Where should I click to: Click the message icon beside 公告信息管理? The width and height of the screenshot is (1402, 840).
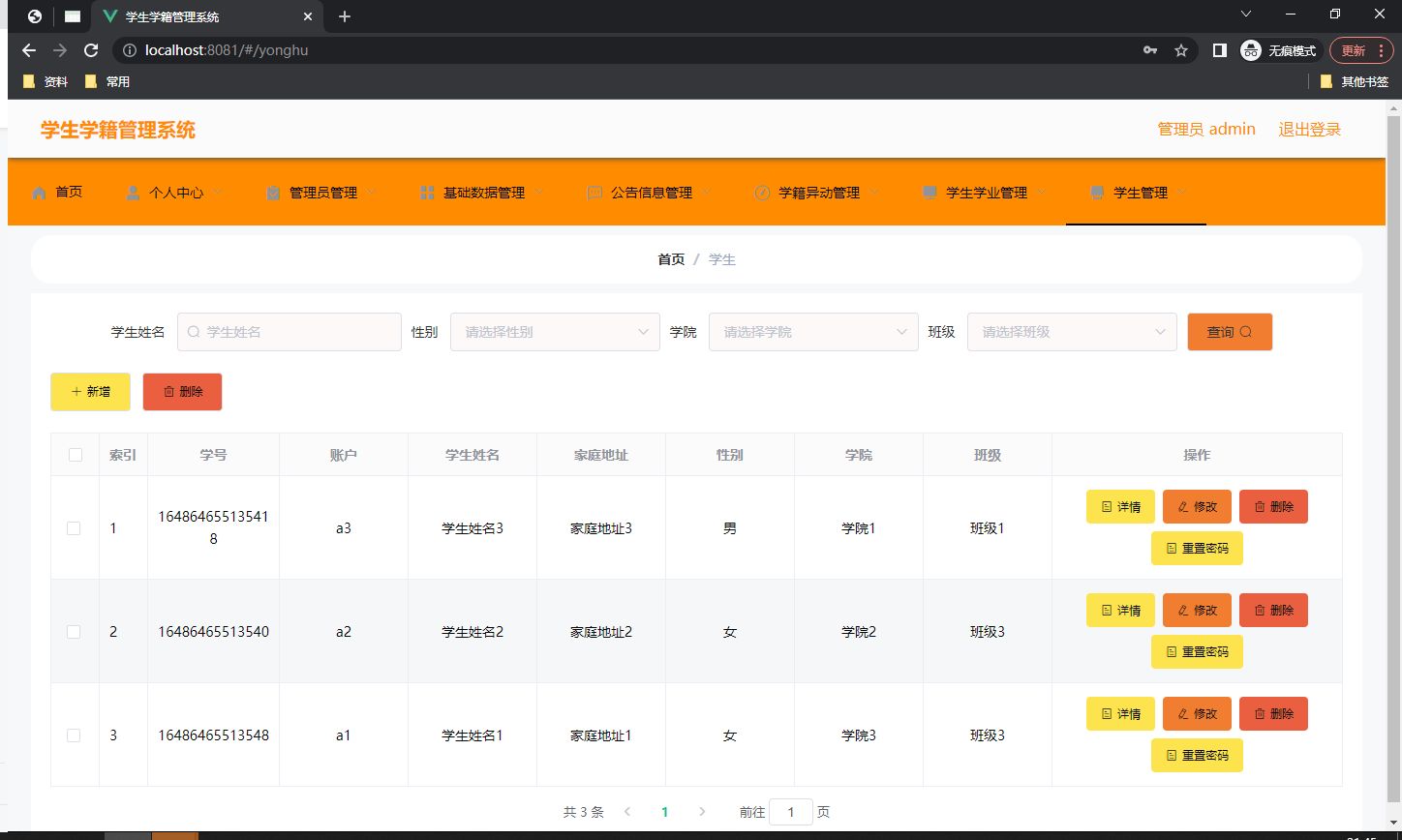point(594,193)
